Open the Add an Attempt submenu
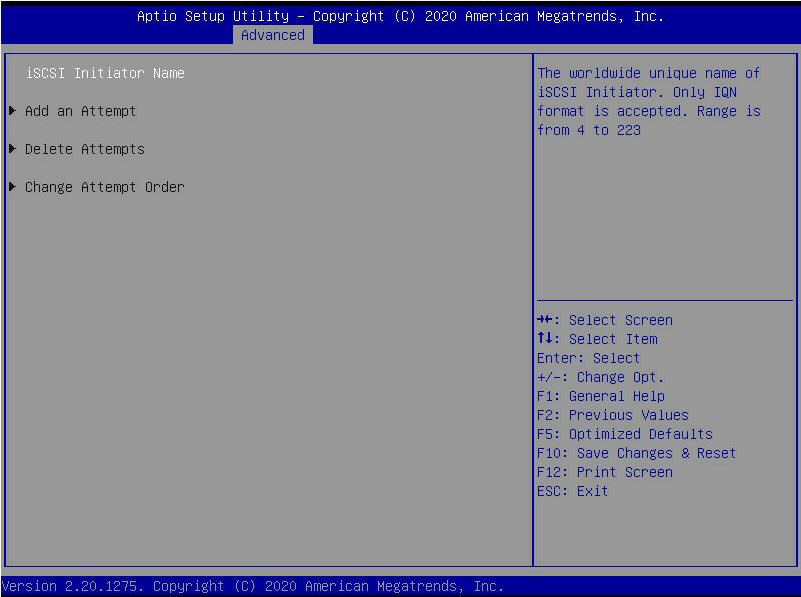 [80, 111]
